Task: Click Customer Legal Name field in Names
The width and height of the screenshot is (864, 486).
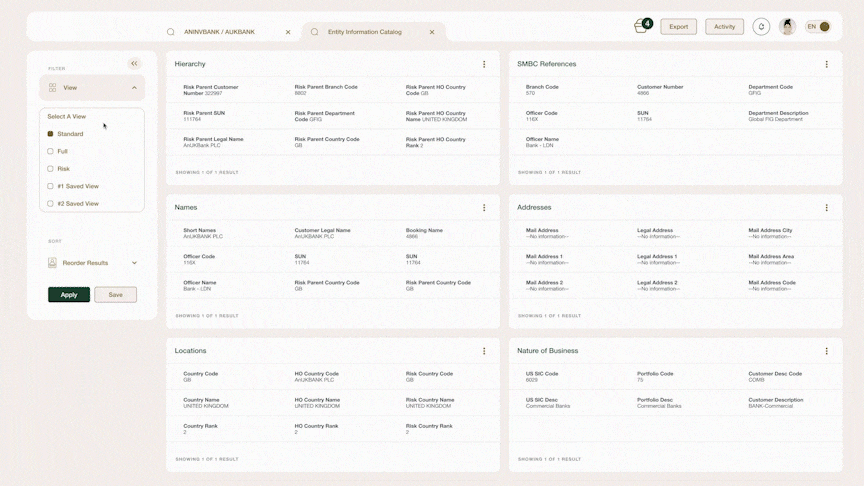Action: click(322, 233)
